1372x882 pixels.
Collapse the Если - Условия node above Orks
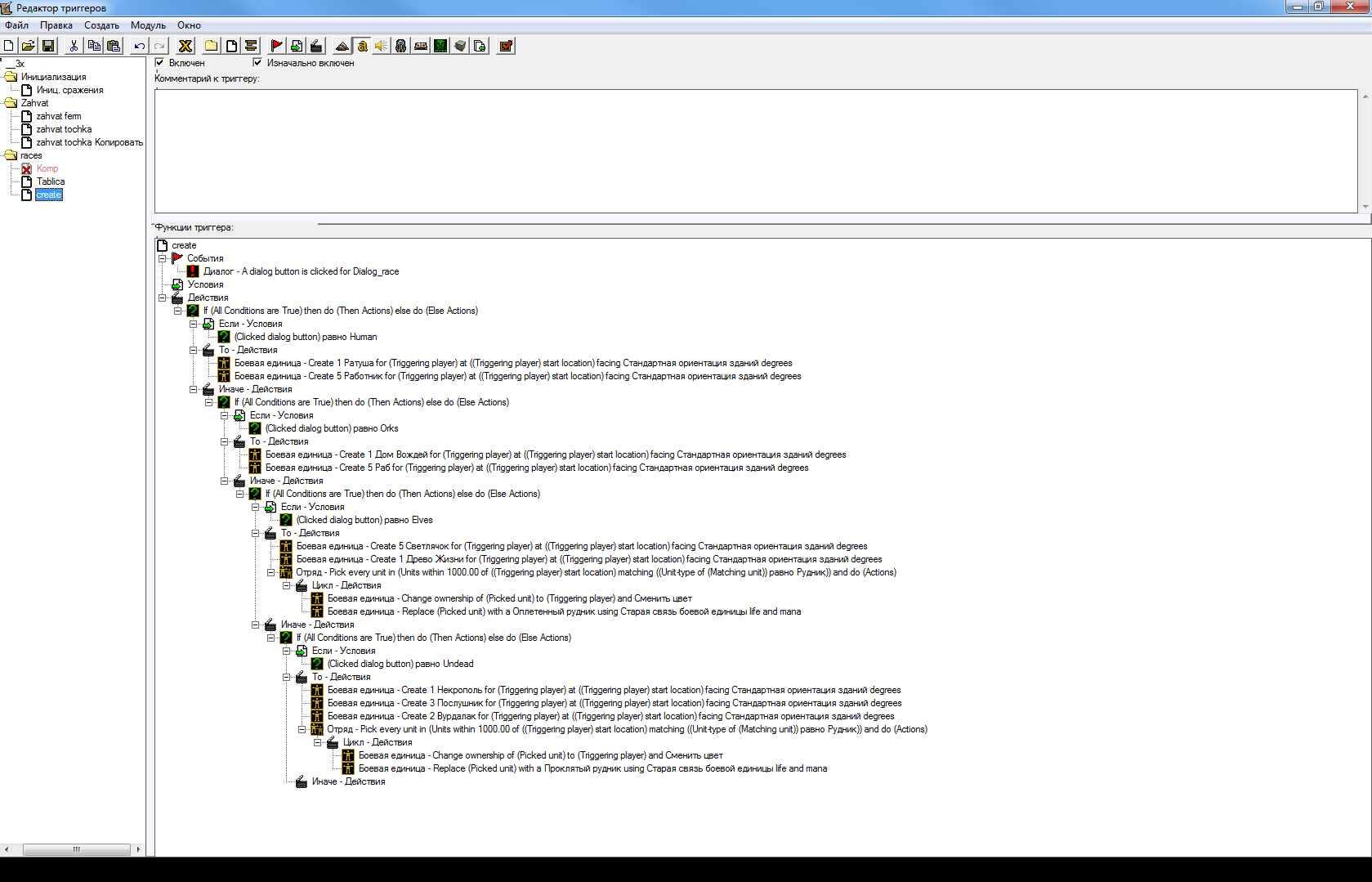[x=225, y=415]
